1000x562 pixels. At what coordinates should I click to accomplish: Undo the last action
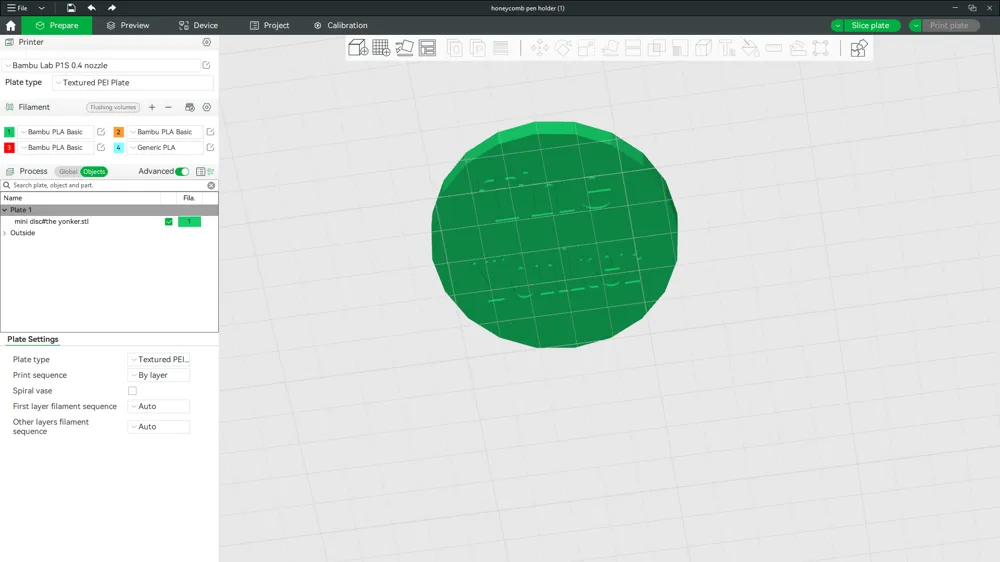click(92, 8)
